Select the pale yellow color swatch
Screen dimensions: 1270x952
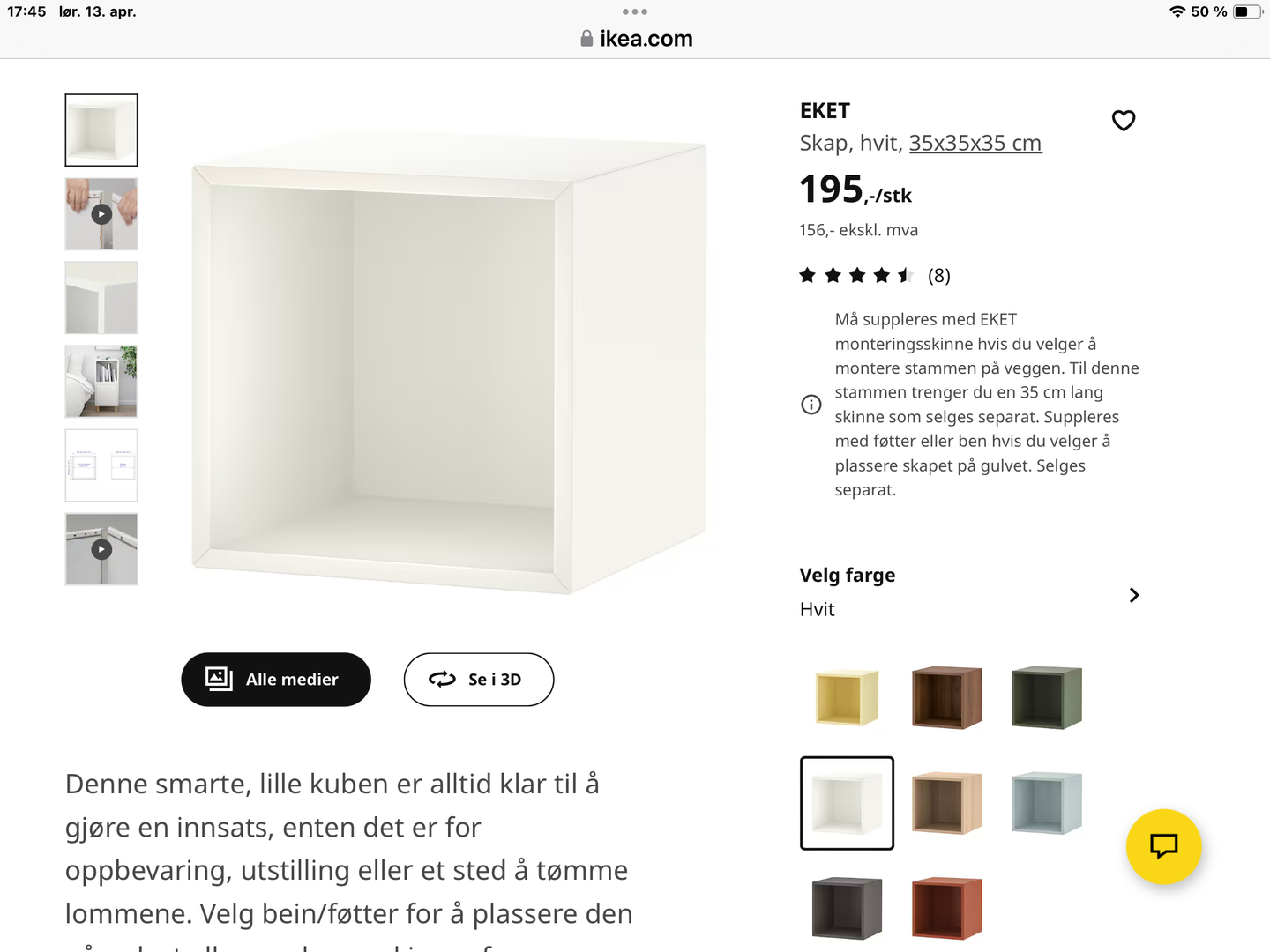(847, 697)
